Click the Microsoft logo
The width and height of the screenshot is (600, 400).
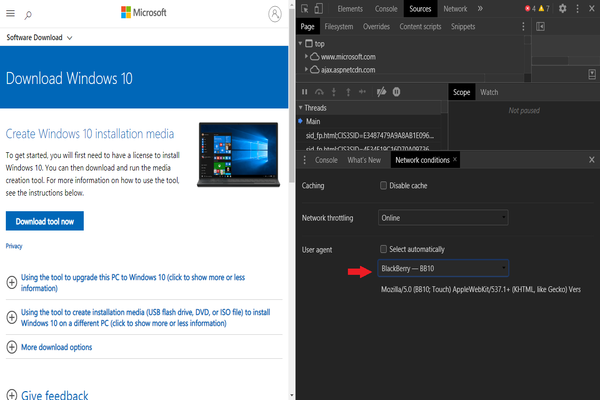pos(144,13)
